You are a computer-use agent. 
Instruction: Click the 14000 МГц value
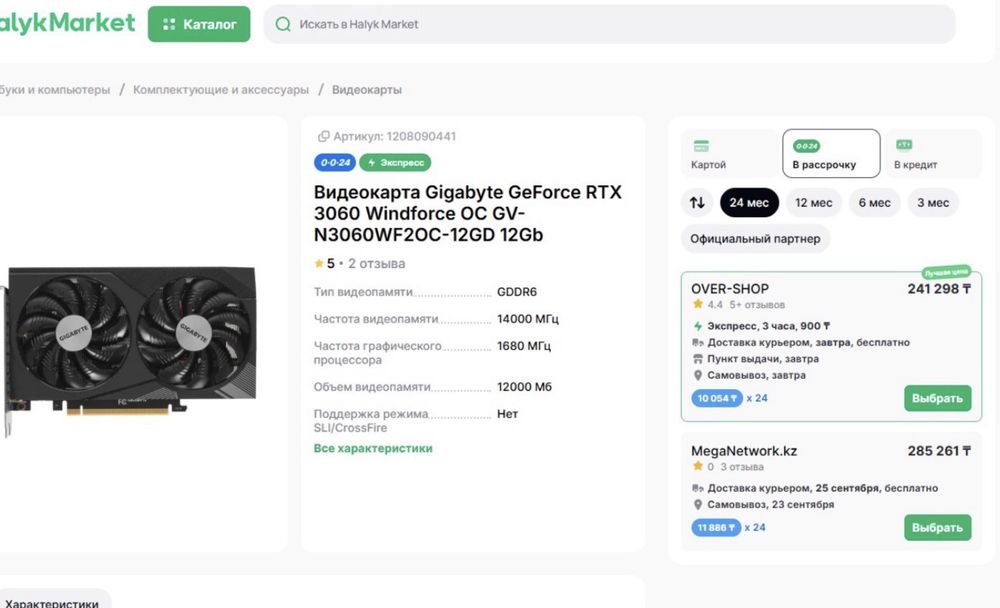(527, 318)
